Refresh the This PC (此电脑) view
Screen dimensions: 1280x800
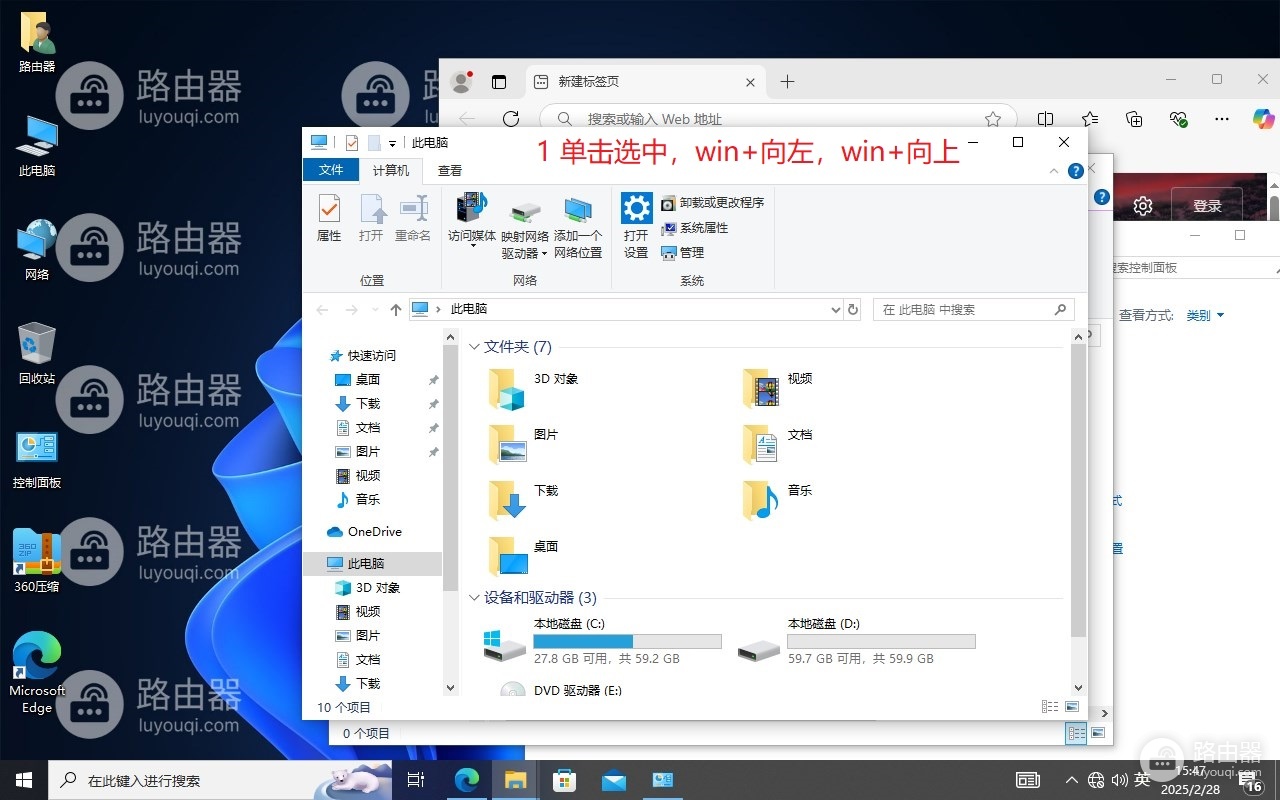(x=853, y=310)
